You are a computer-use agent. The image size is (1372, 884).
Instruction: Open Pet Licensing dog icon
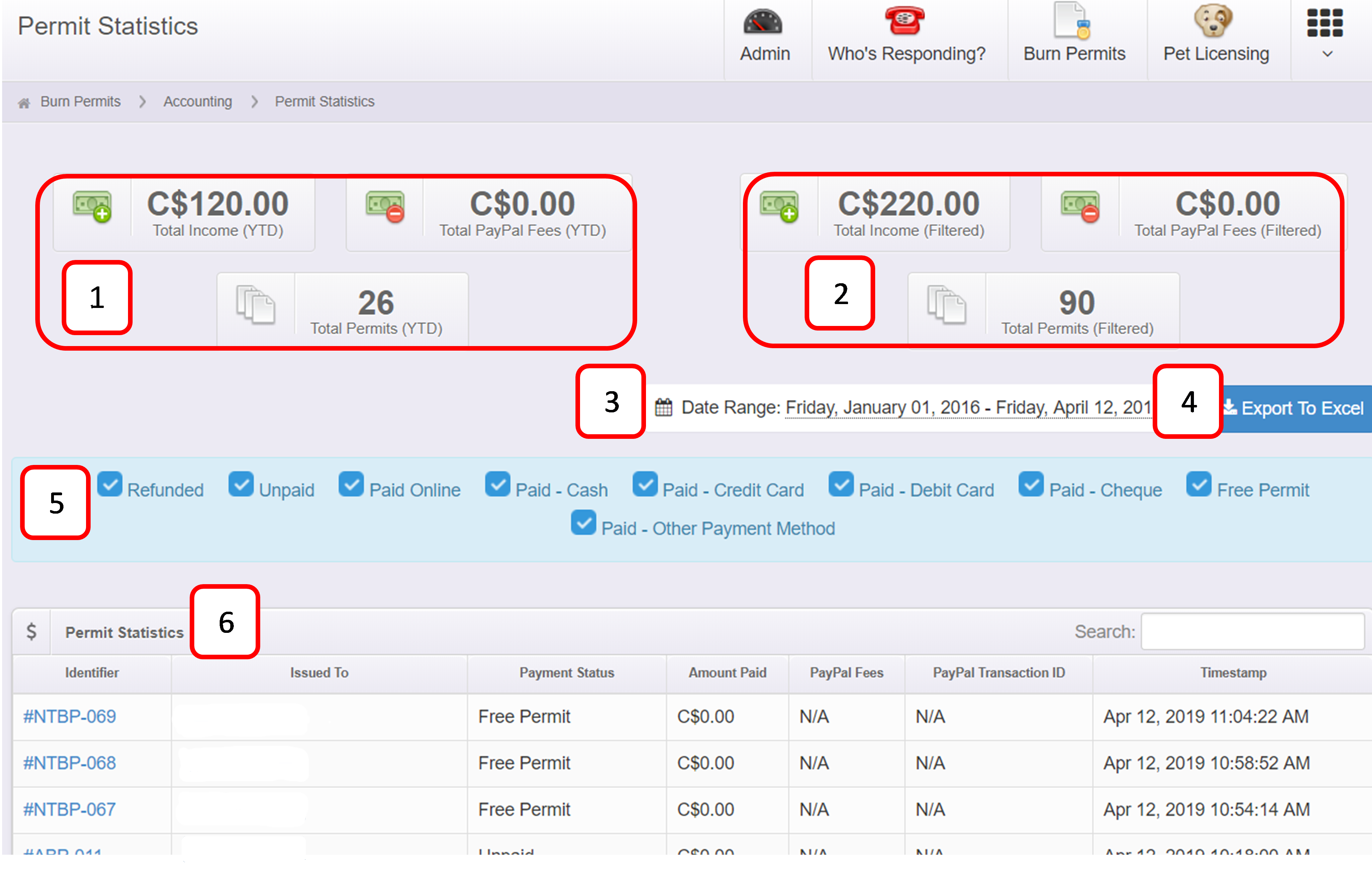point(1213,21)
